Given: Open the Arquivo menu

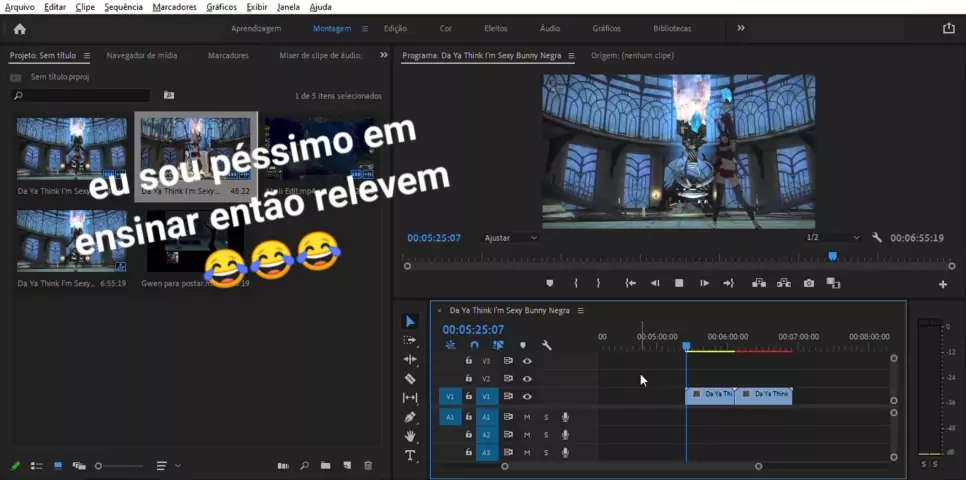Looking at the screenshot, I should pos(20,7).
